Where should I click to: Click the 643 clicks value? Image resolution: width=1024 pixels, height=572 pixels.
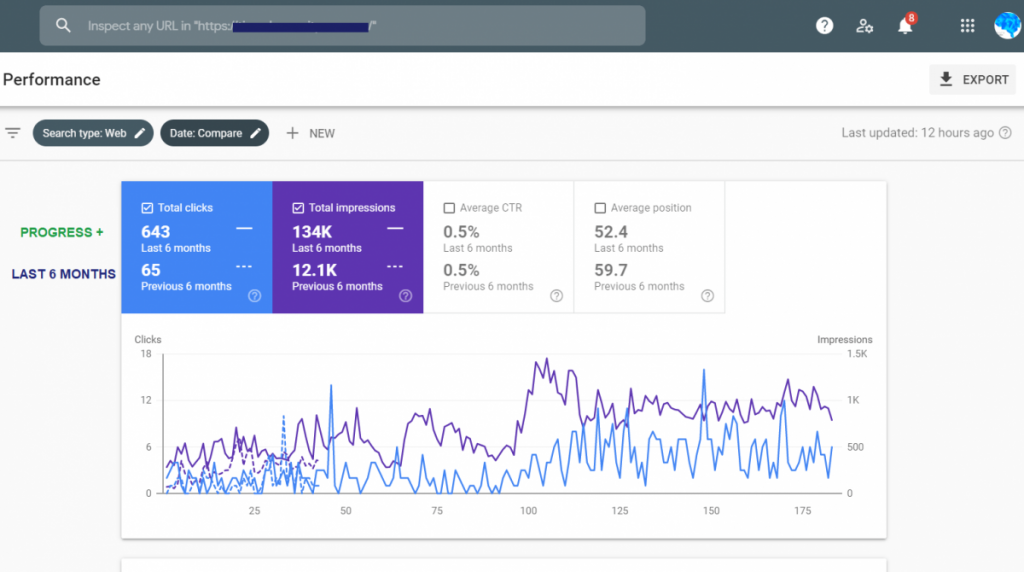point(155,232)
